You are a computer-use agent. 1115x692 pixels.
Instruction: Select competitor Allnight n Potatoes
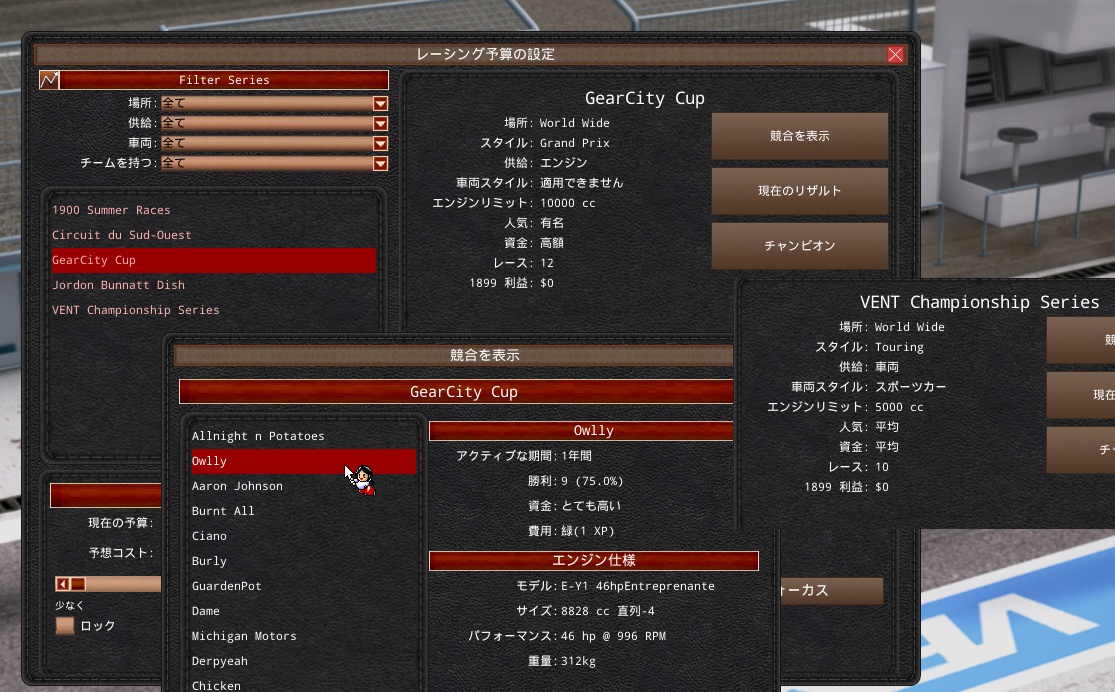pyautogui.click(x=258, y=436)
